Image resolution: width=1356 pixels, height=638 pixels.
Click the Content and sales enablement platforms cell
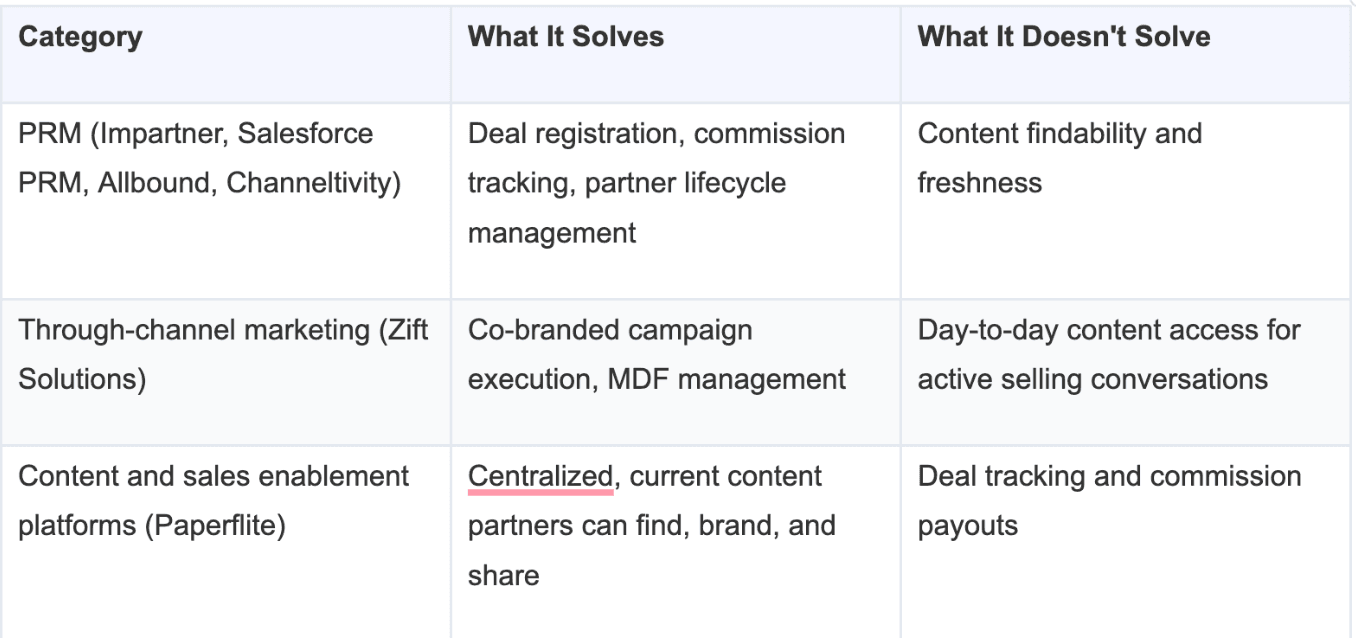[225, 541]
